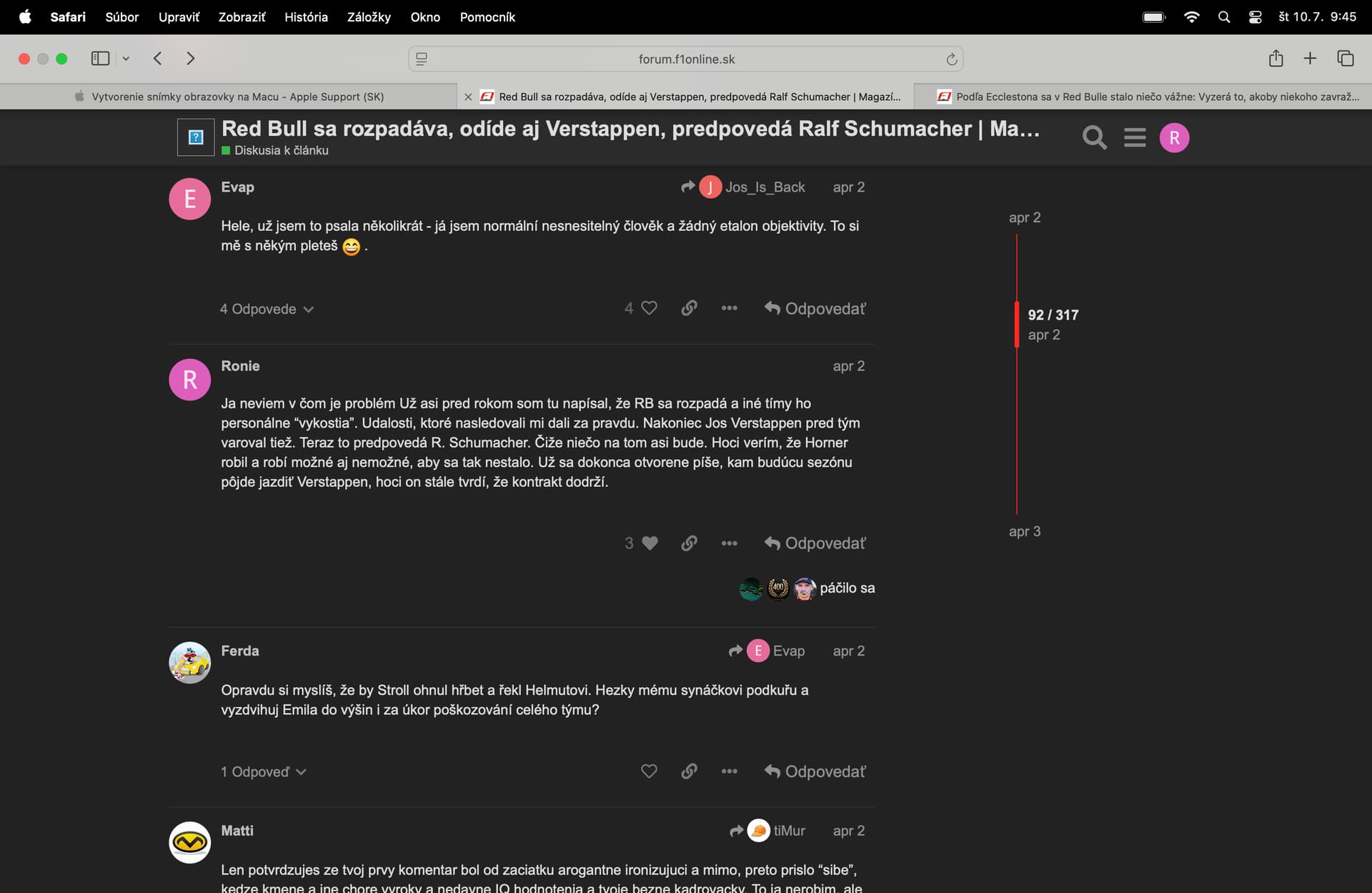Open the Súbor menu
This screenshot has width=1372, height=893.
(x=121, y=17)
